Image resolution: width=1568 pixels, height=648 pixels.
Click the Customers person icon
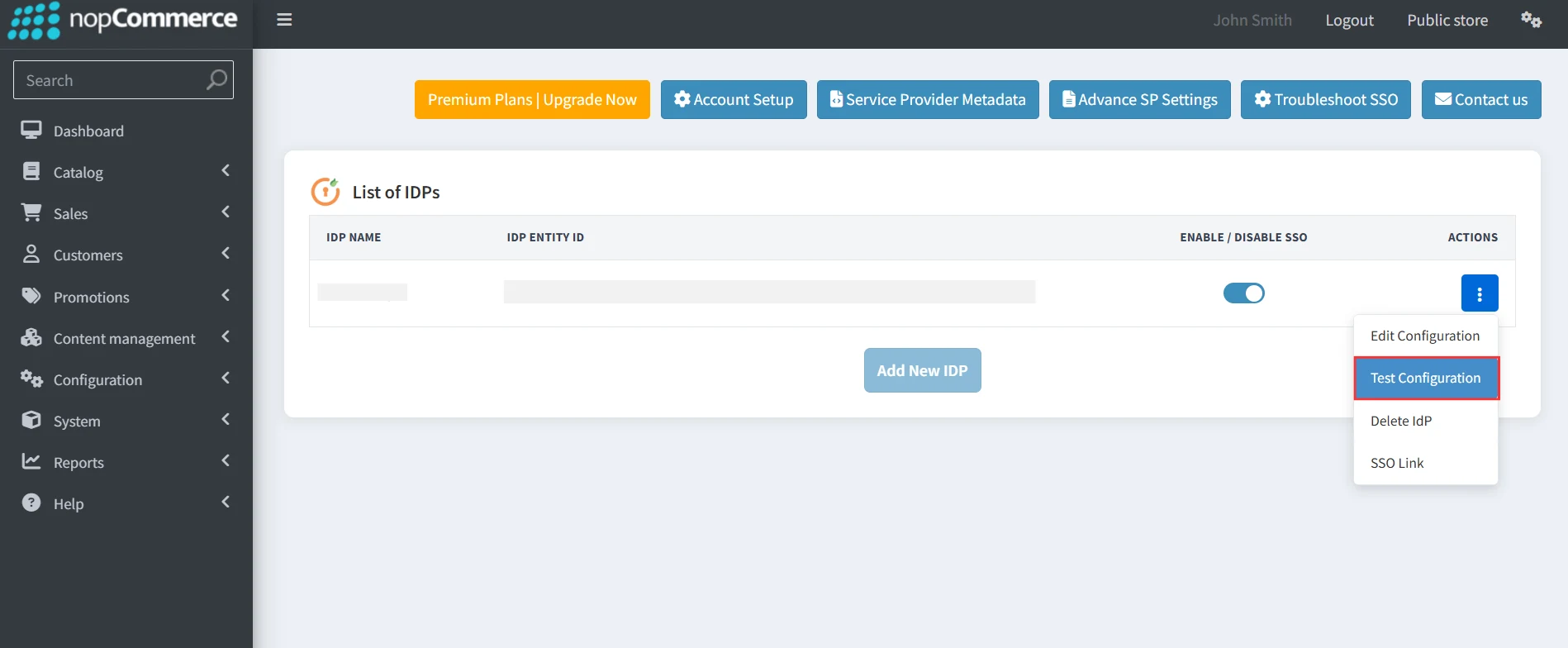[31, 254]
